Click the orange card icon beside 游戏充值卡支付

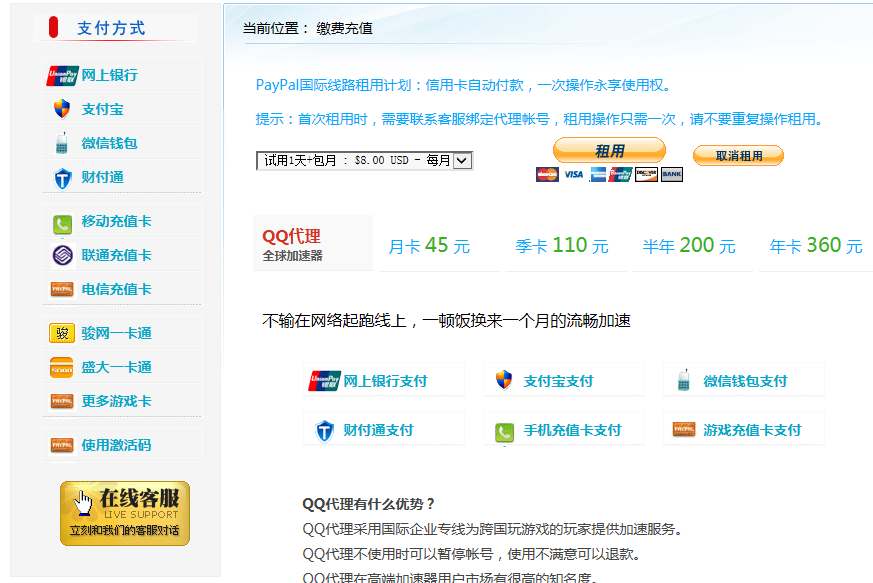click(x=684, y=430)
